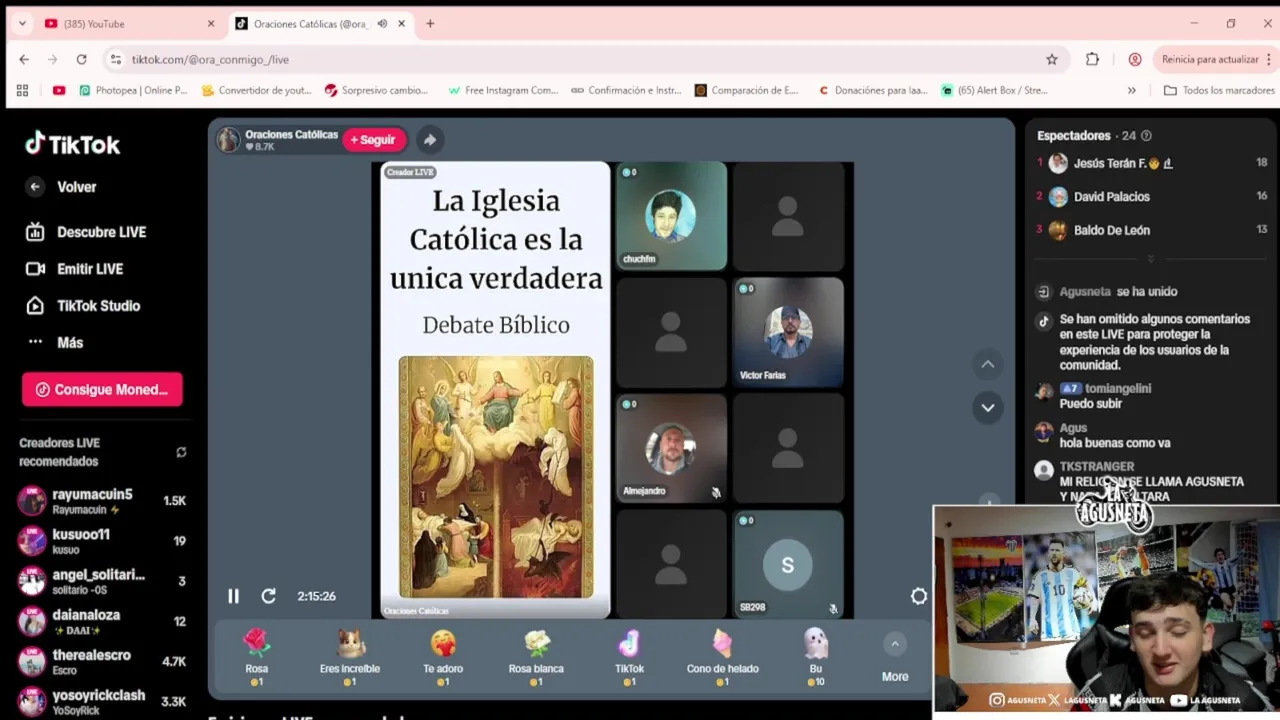This screenshot has width=1280, height=720.
Task: Reload the live stream with the refresh icon
Action: coord(268,596)
